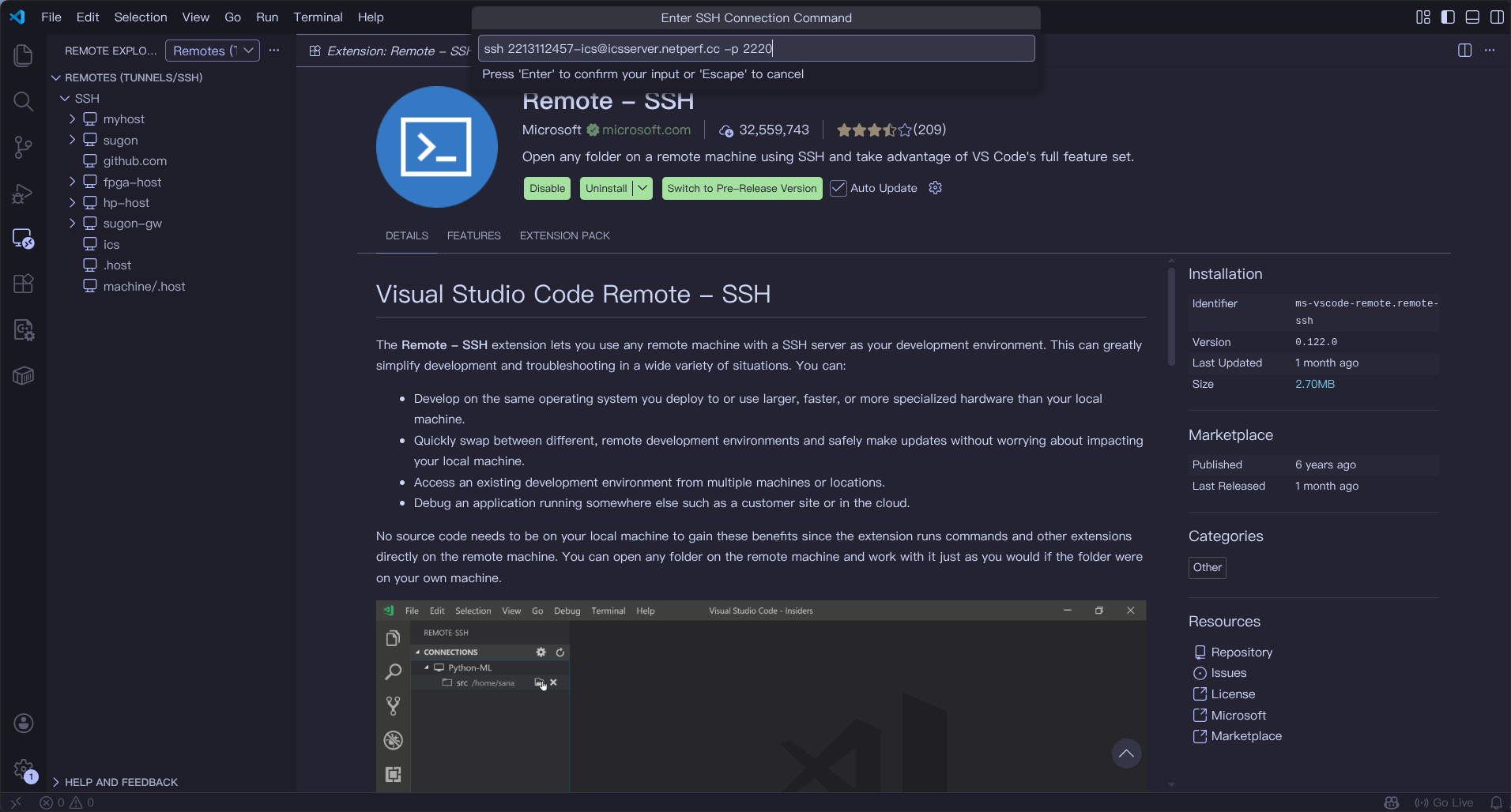Expand the myhost SSH entry

(73, 119)
